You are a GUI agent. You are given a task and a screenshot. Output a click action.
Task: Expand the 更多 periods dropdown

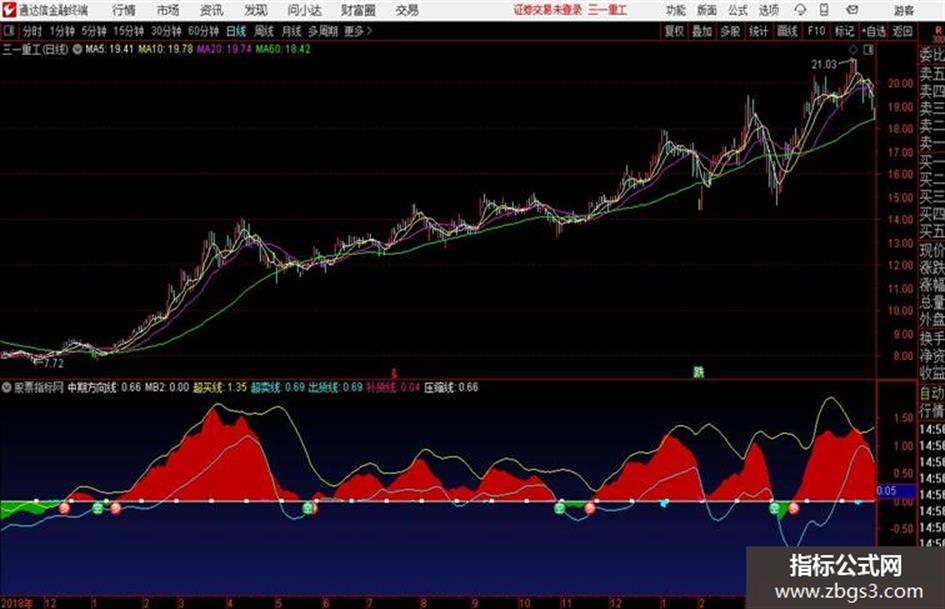[358, 31]
